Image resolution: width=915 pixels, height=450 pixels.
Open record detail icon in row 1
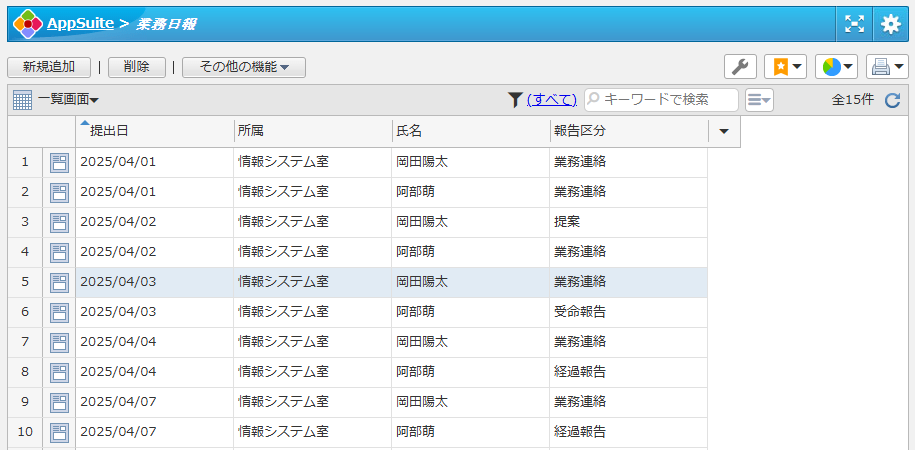coord(59,163)
